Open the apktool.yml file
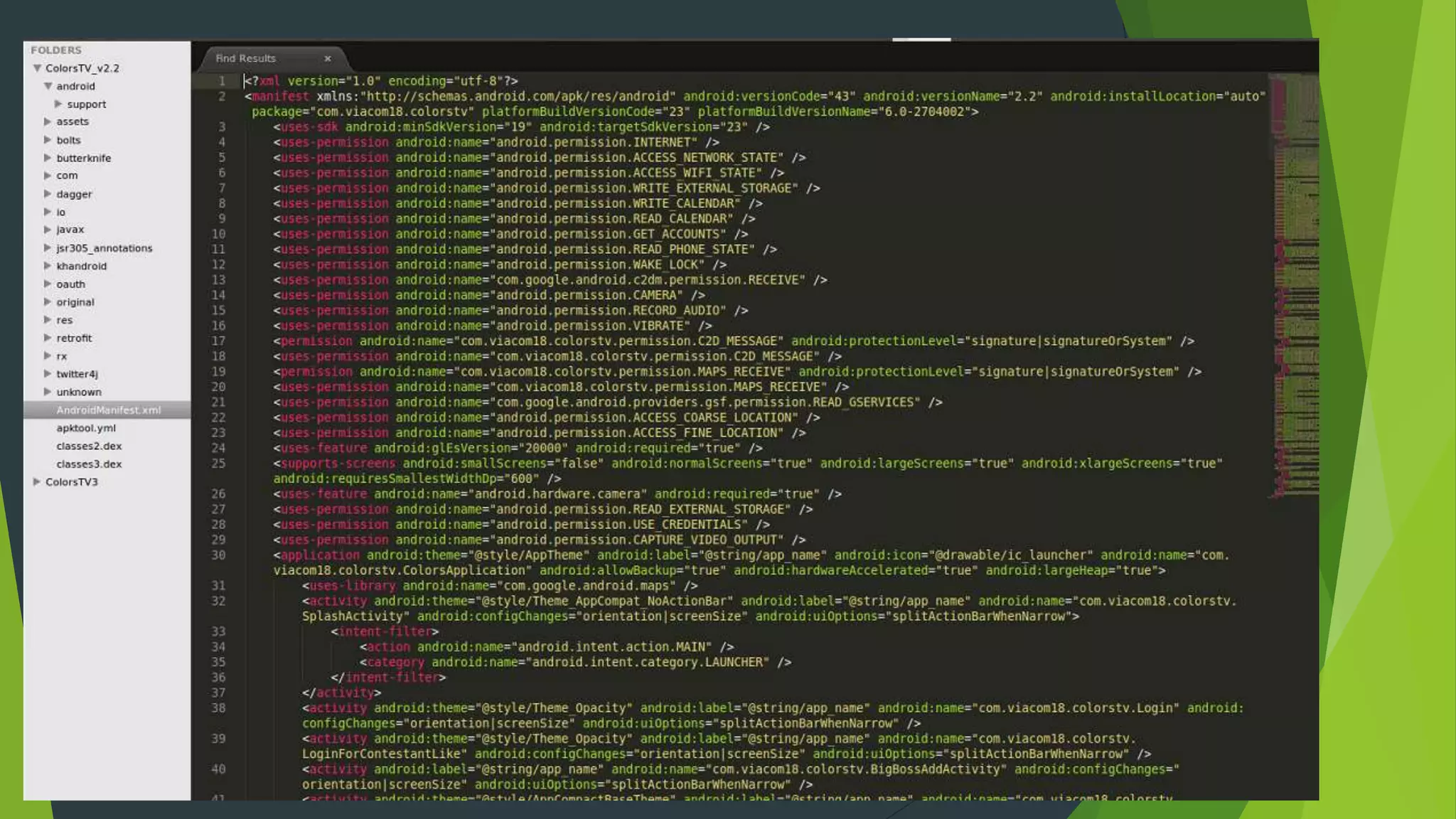The height and width of the screenshot is (819, 1456). point(86,428)
